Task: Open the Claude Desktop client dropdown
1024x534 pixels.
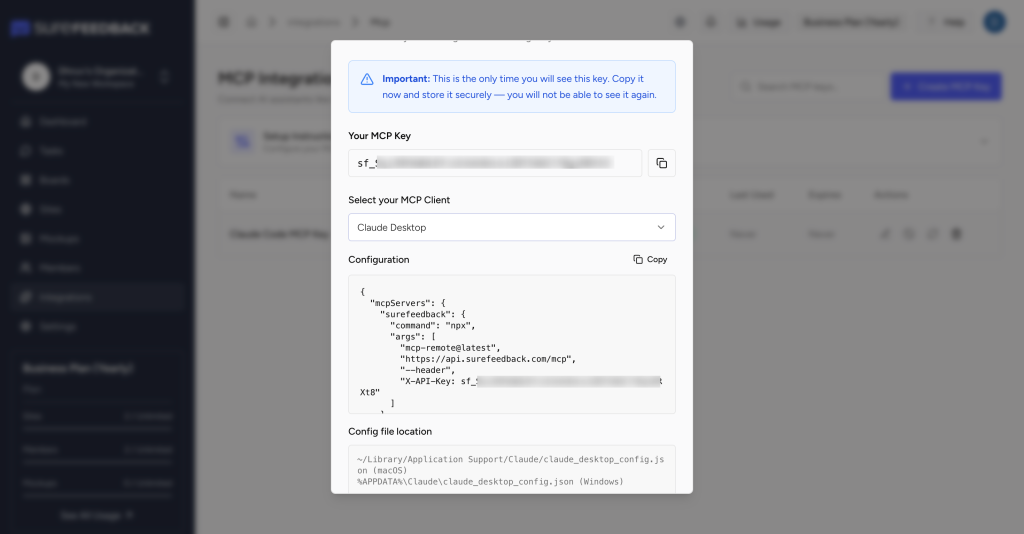Action: [x=511, y=227]
